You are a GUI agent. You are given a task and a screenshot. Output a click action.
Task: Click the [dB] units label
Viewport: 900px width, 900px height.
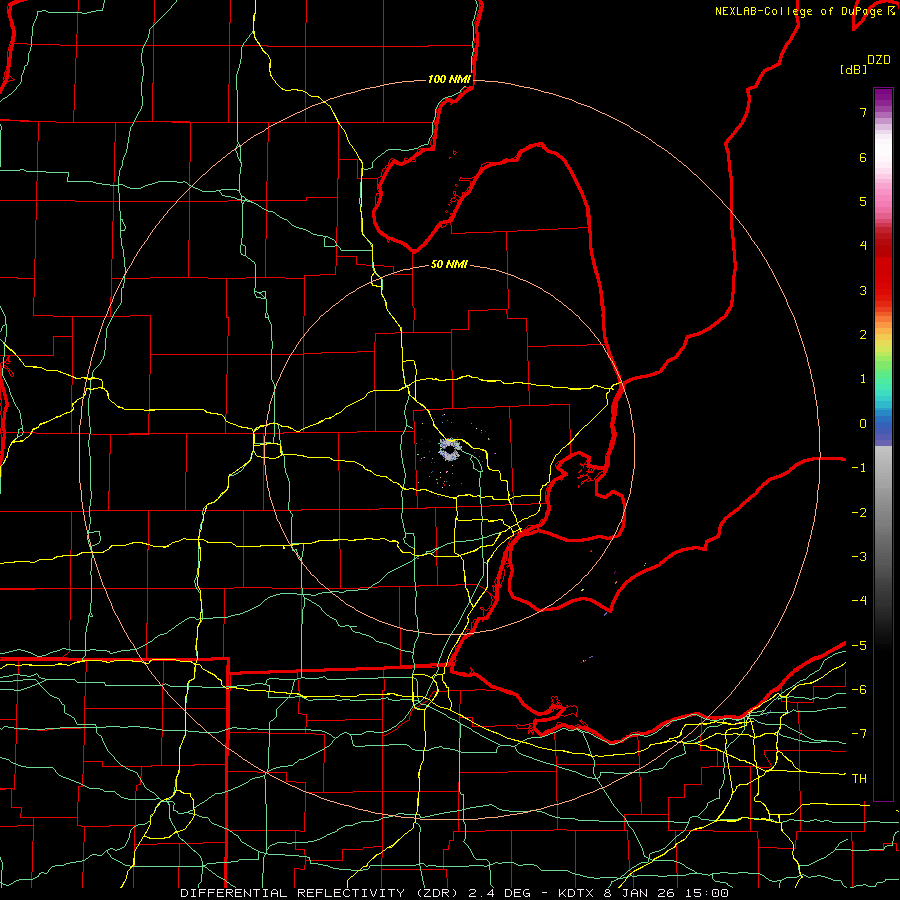click(853, 69)
